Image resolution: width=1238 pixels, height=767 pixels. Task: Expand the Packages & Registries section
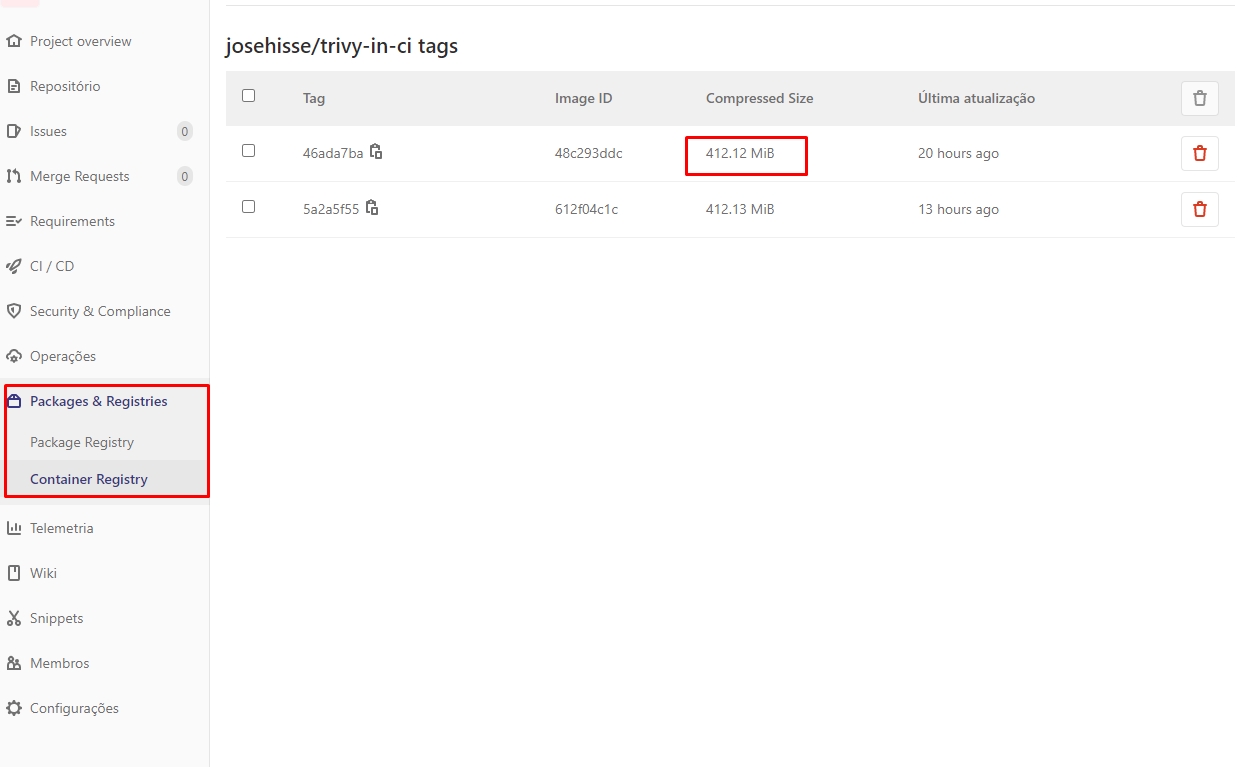click(98, 402)
